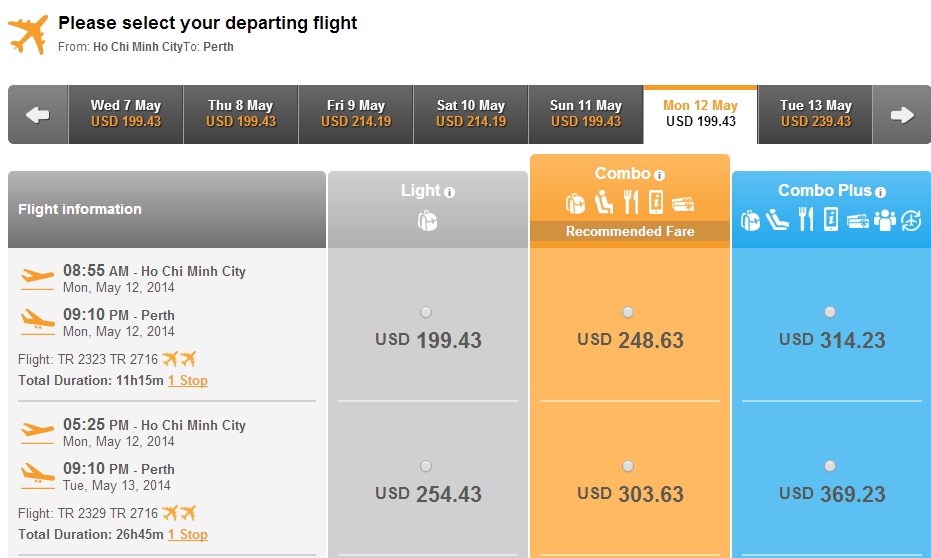Select Combo fare USD 248.63 radio
931x558 pixels.
click(x=628, y=312)
